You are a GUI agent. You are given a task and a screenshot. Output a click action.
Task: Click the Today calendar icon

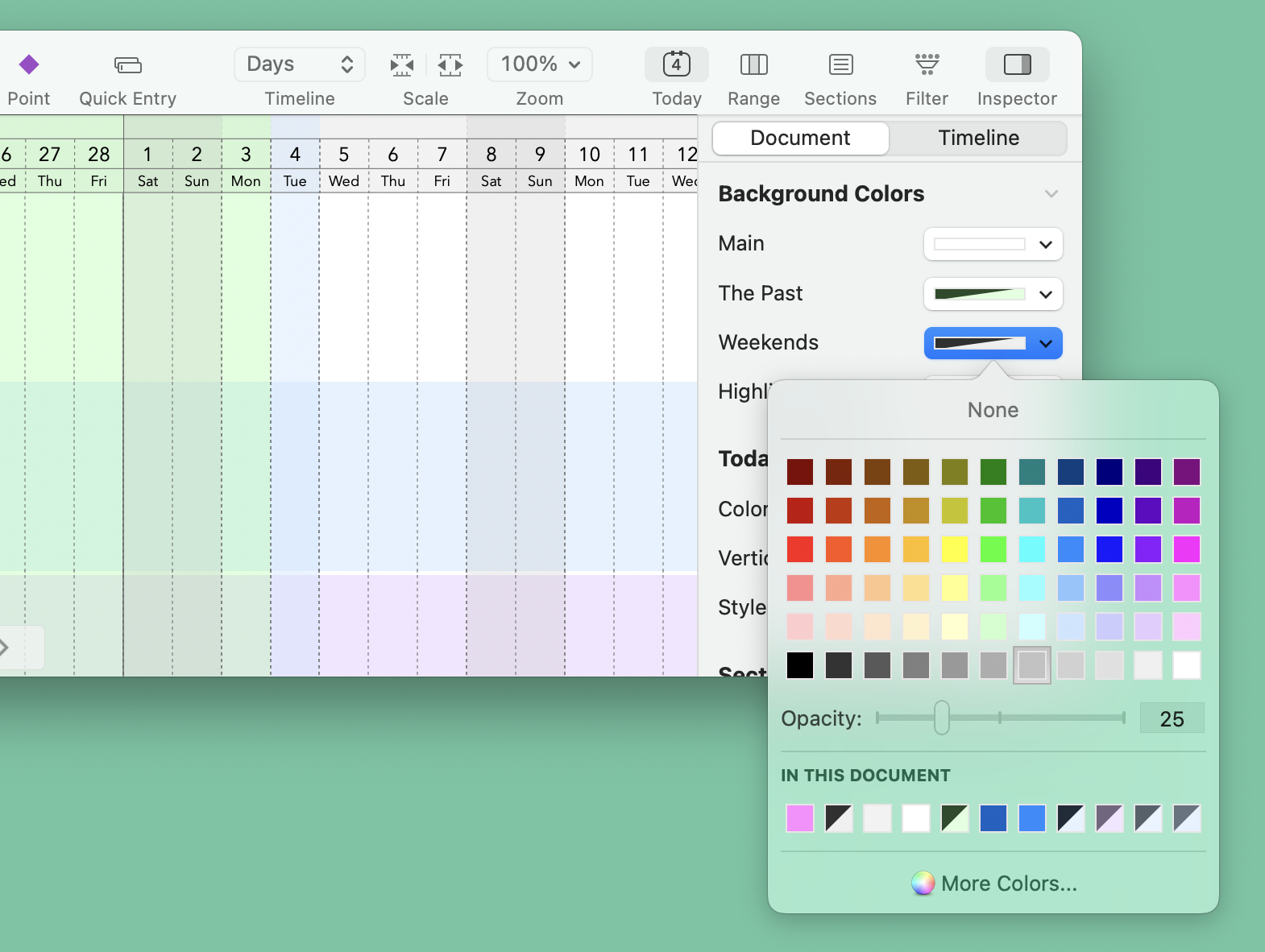pos(676,64)
